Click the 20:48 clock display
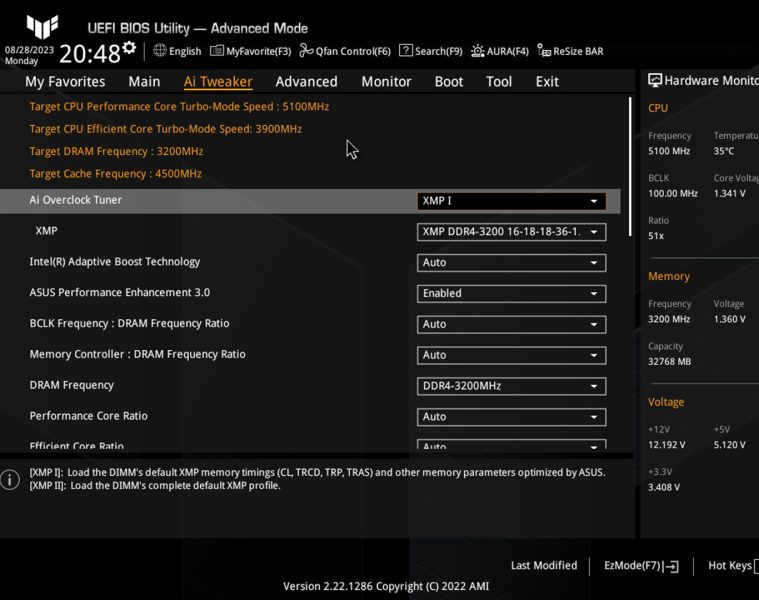This screenshot has height=600, width=759. 90,54
